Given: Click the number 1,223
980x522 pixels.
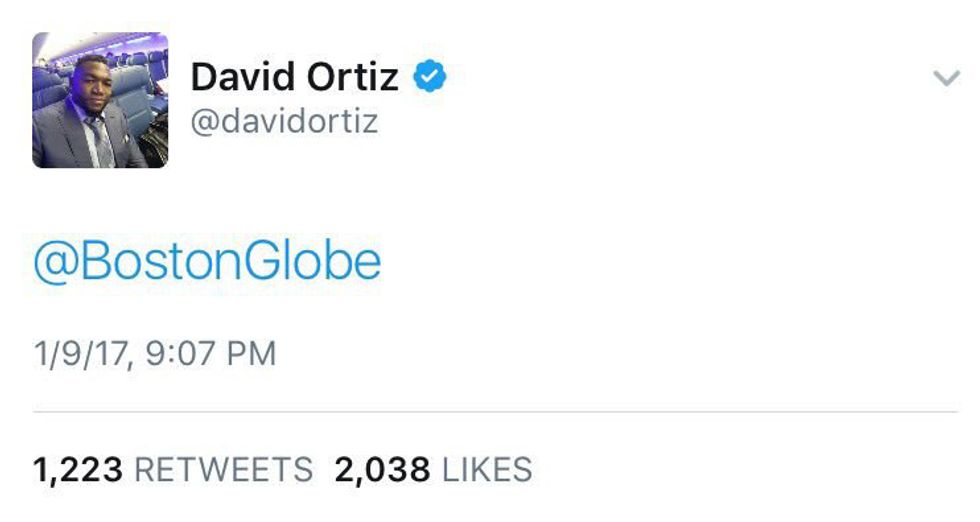Looking at the screenshot, I should tap(78, 469).
